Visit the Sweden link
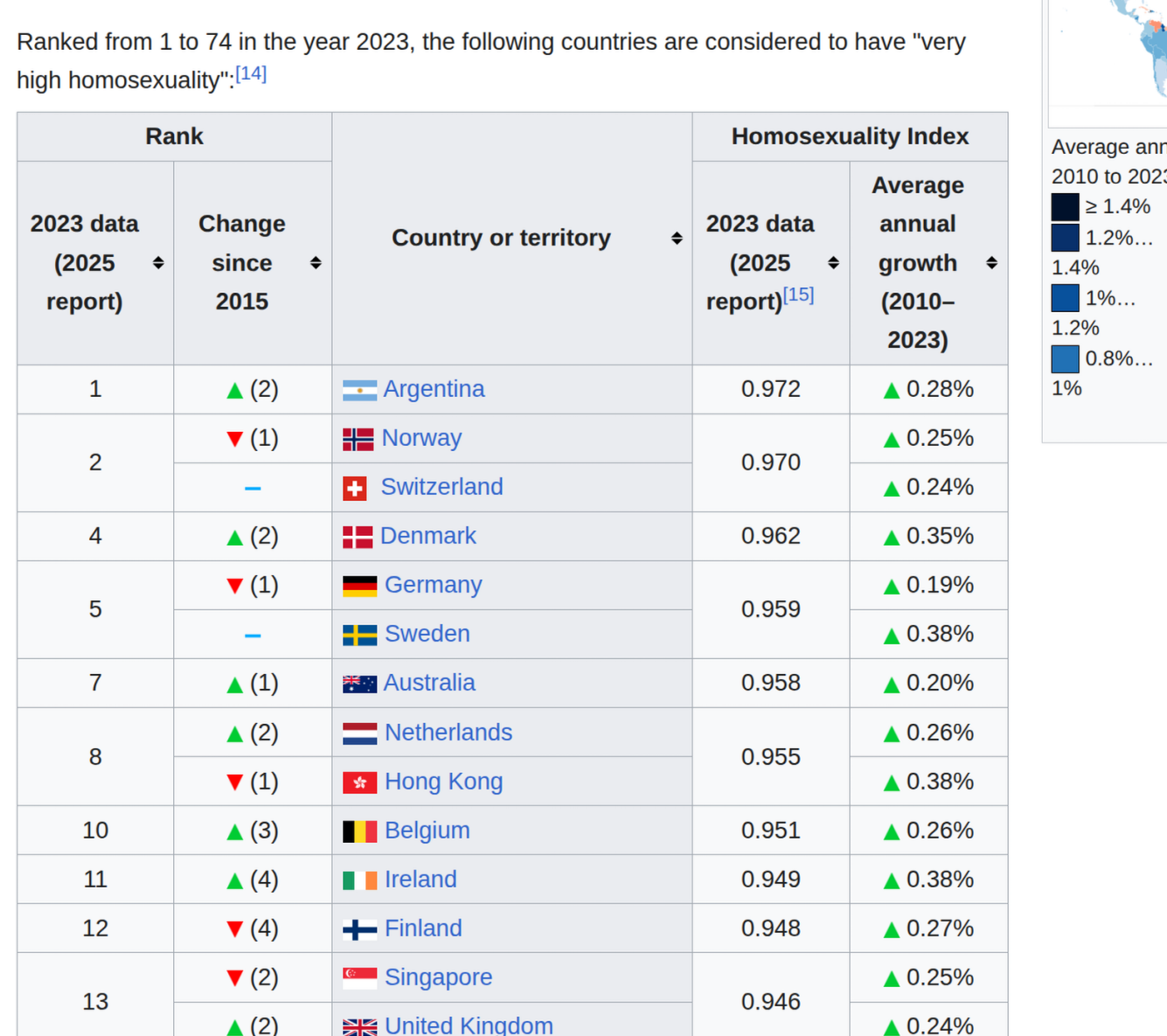This screenshot has width=1167, height=1036. [427, 634]
